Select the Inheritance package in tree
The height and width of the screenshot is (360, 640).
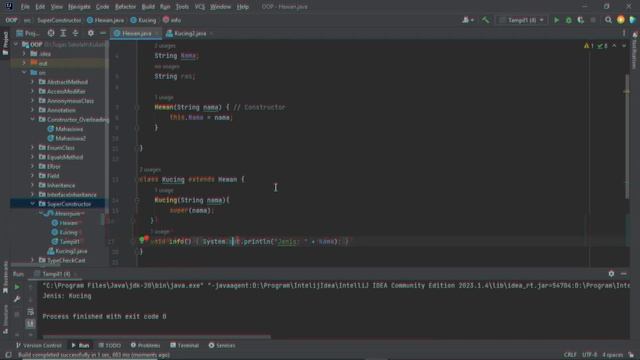tap(60, 185)
